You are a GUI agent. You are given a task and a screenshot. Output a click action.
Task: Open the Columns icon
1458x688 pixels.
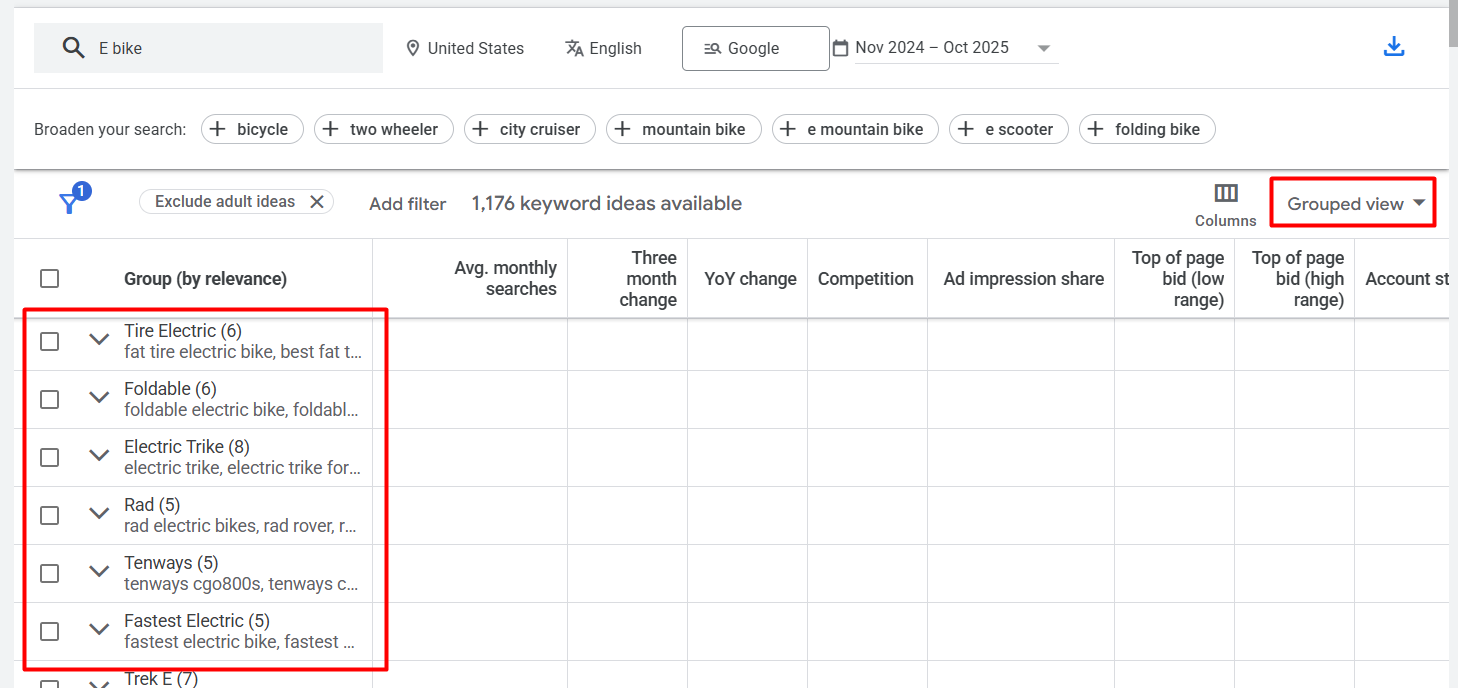[1225, 193]
